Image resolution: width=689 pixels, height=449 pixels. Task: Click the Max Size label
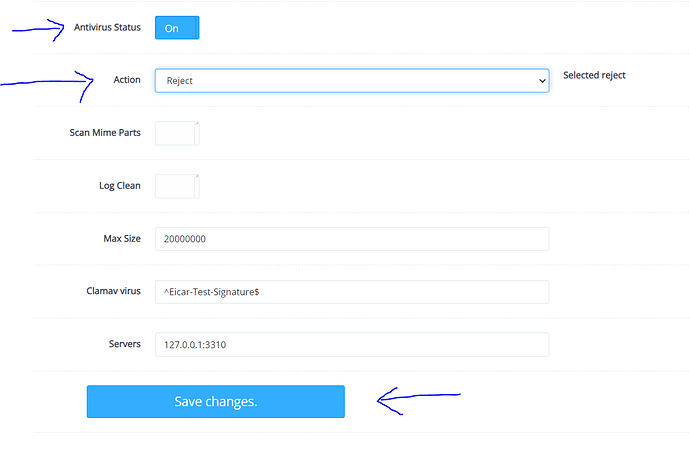coord(122,239)
